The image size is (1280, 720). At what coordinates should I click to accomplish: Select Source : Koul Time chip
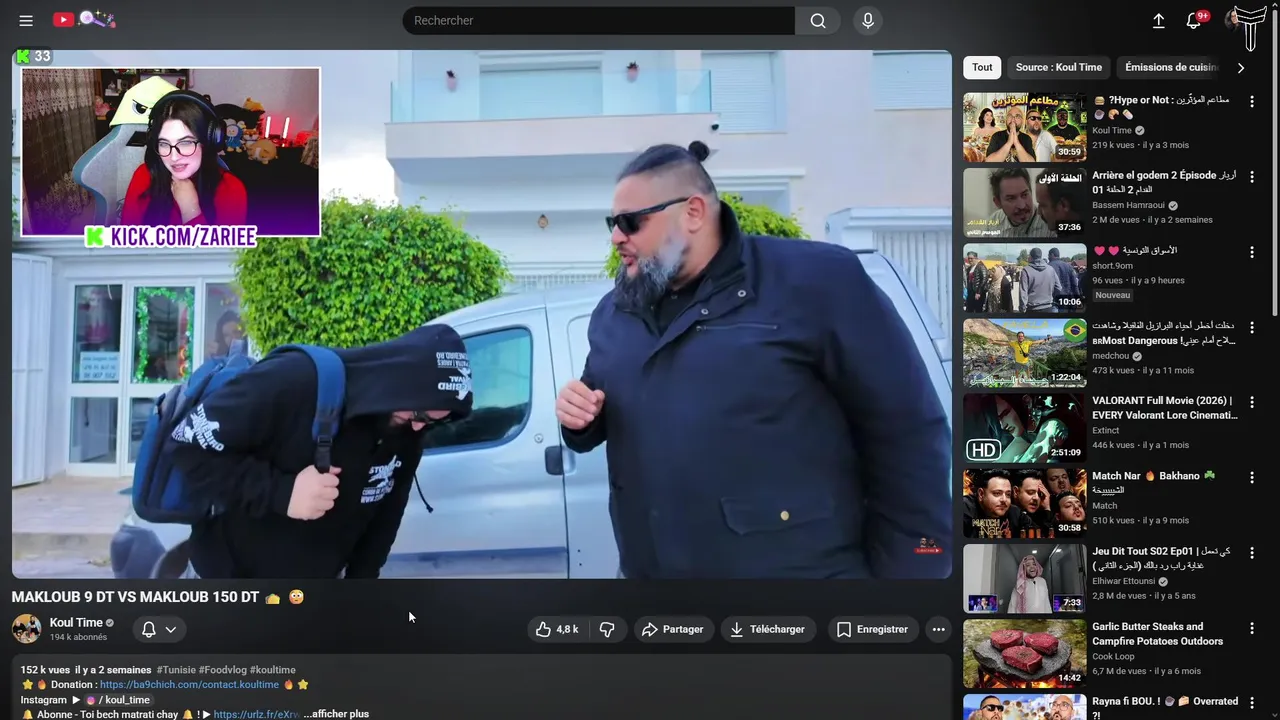(x=1058, y=67)
